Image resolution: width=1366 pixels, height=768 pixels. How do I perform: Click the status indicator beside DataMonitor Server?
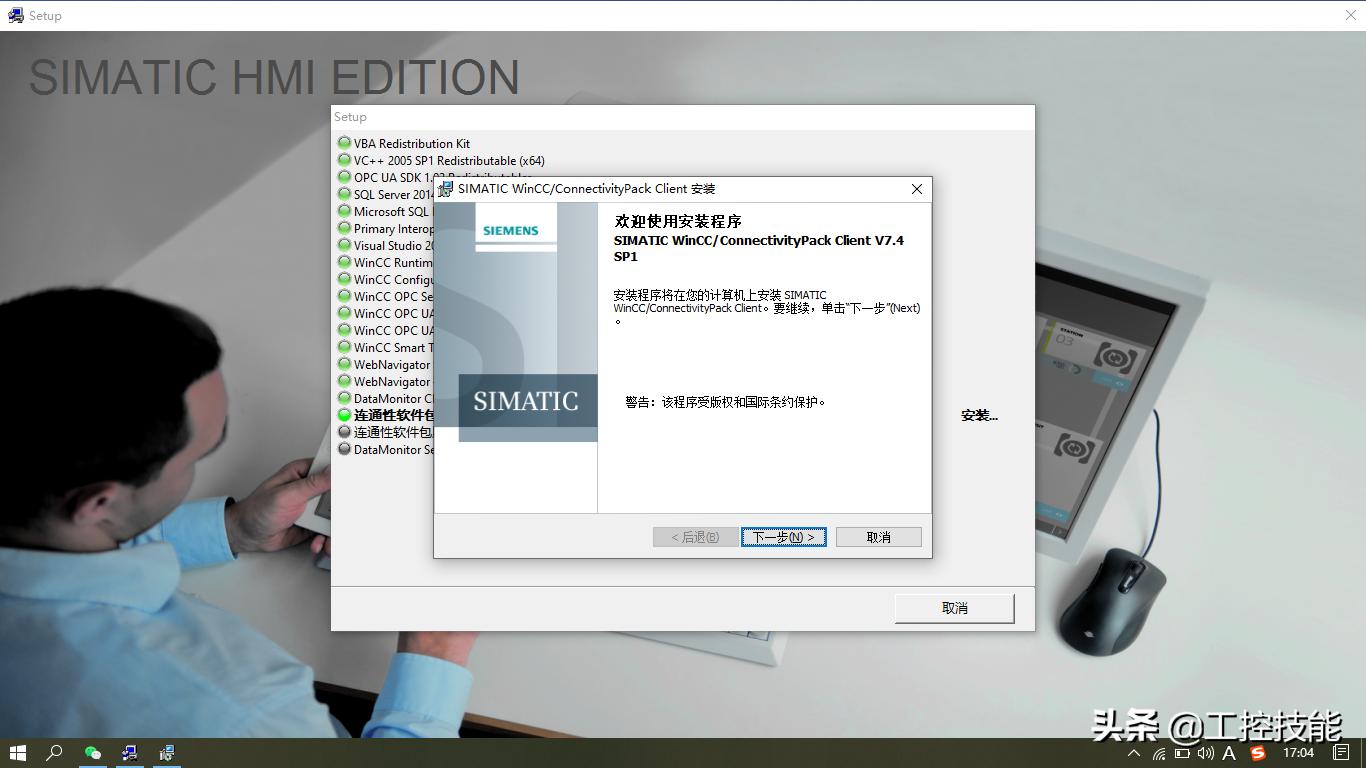(343, 449)
